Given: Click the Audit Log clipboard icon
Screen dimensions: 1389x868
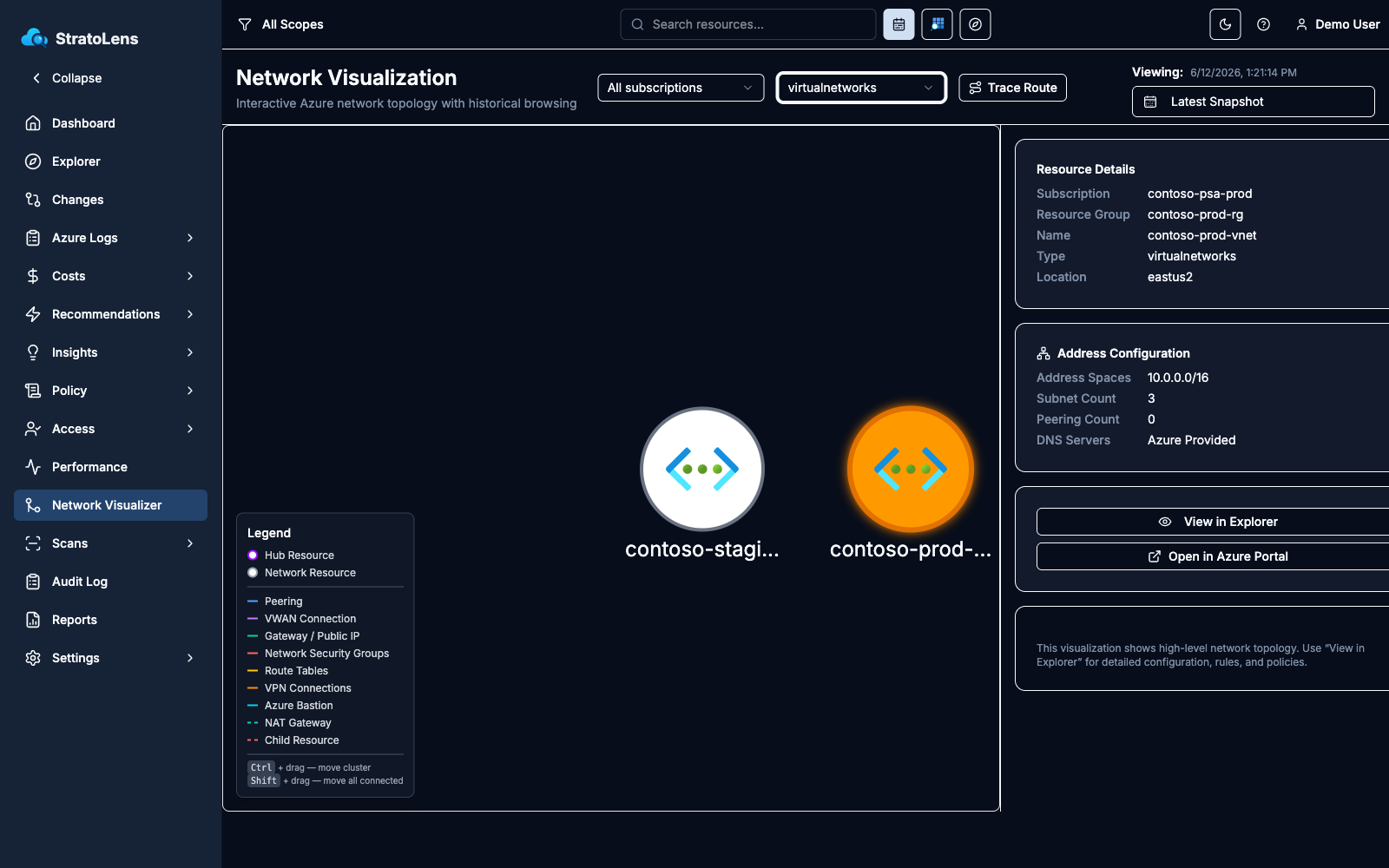Looking at the screenshot, I should tap(33, 582).
